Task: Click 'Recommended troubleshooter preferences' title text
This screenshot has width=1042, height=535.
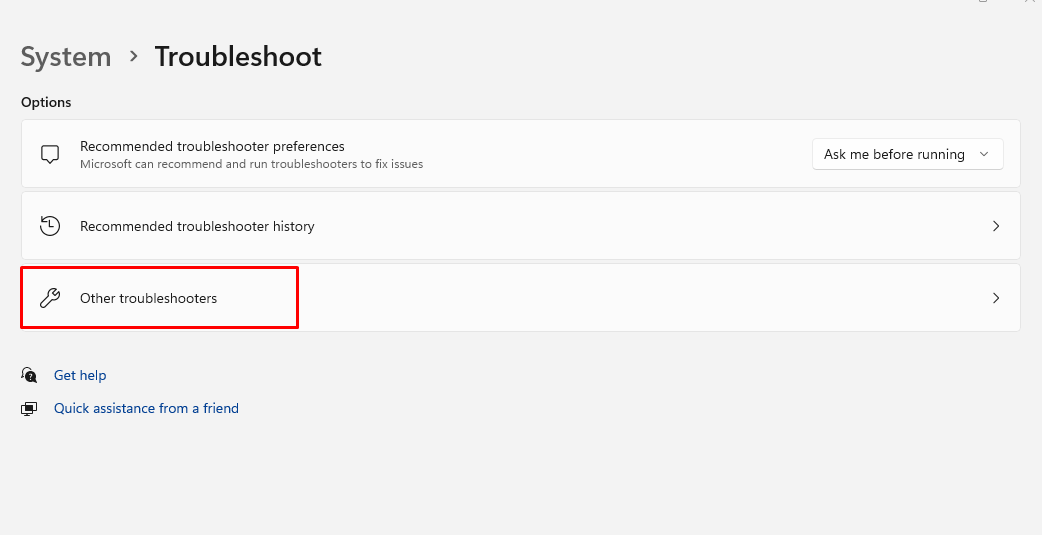Action: click(212, 146)
